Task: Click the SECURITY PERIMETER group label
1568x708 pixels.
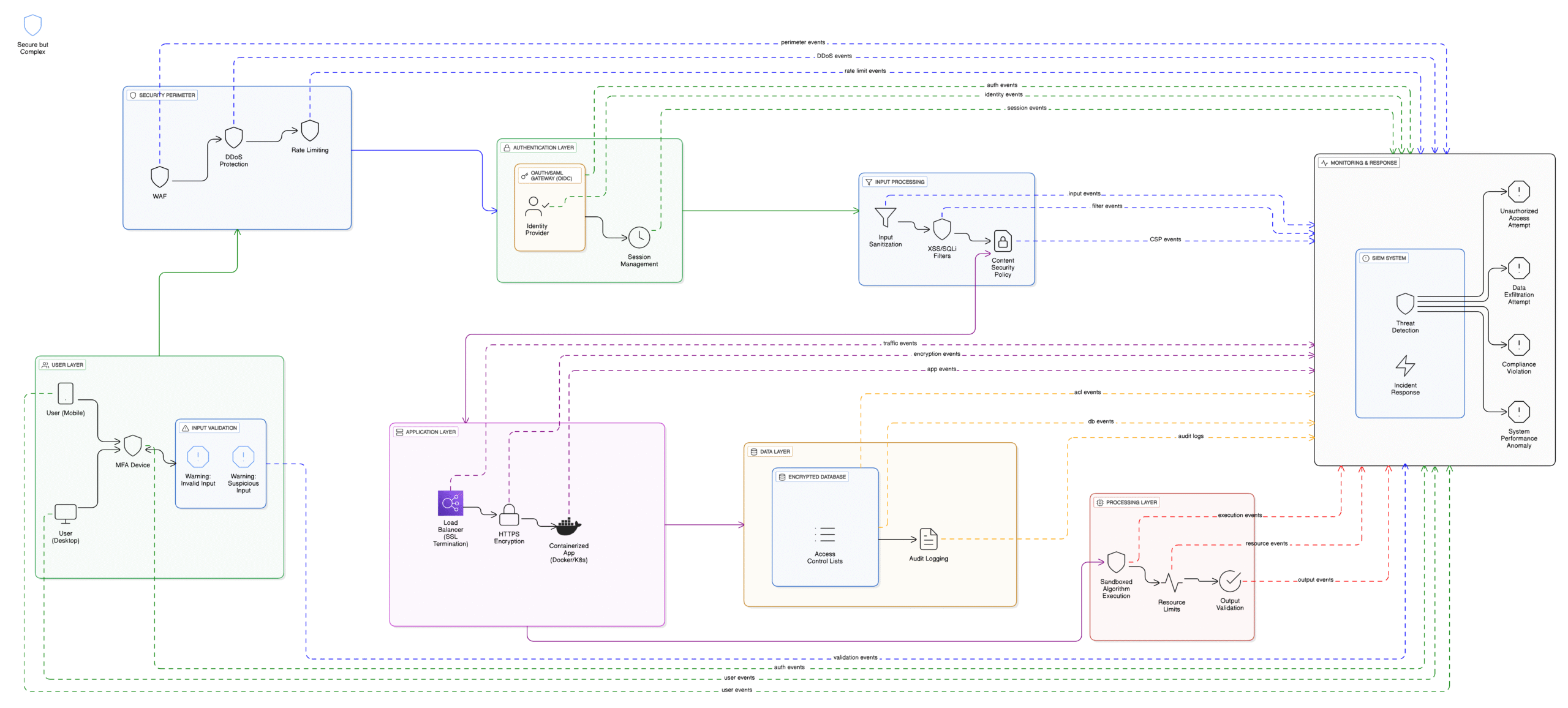Action: [162, 96]
